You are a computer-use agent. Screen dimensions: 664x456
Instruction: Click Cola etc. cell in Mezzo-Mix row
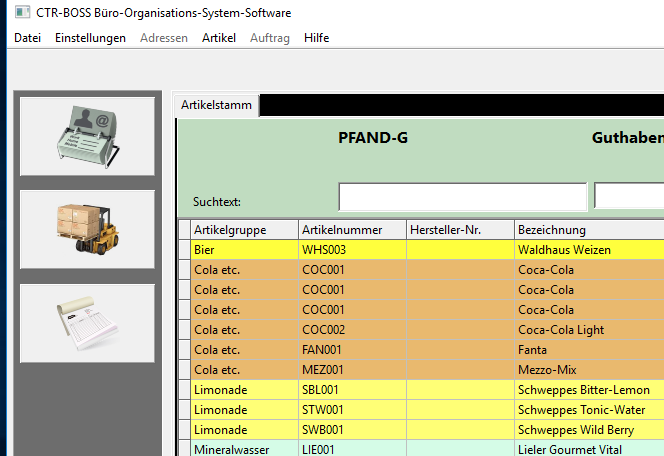pos(244,370)
